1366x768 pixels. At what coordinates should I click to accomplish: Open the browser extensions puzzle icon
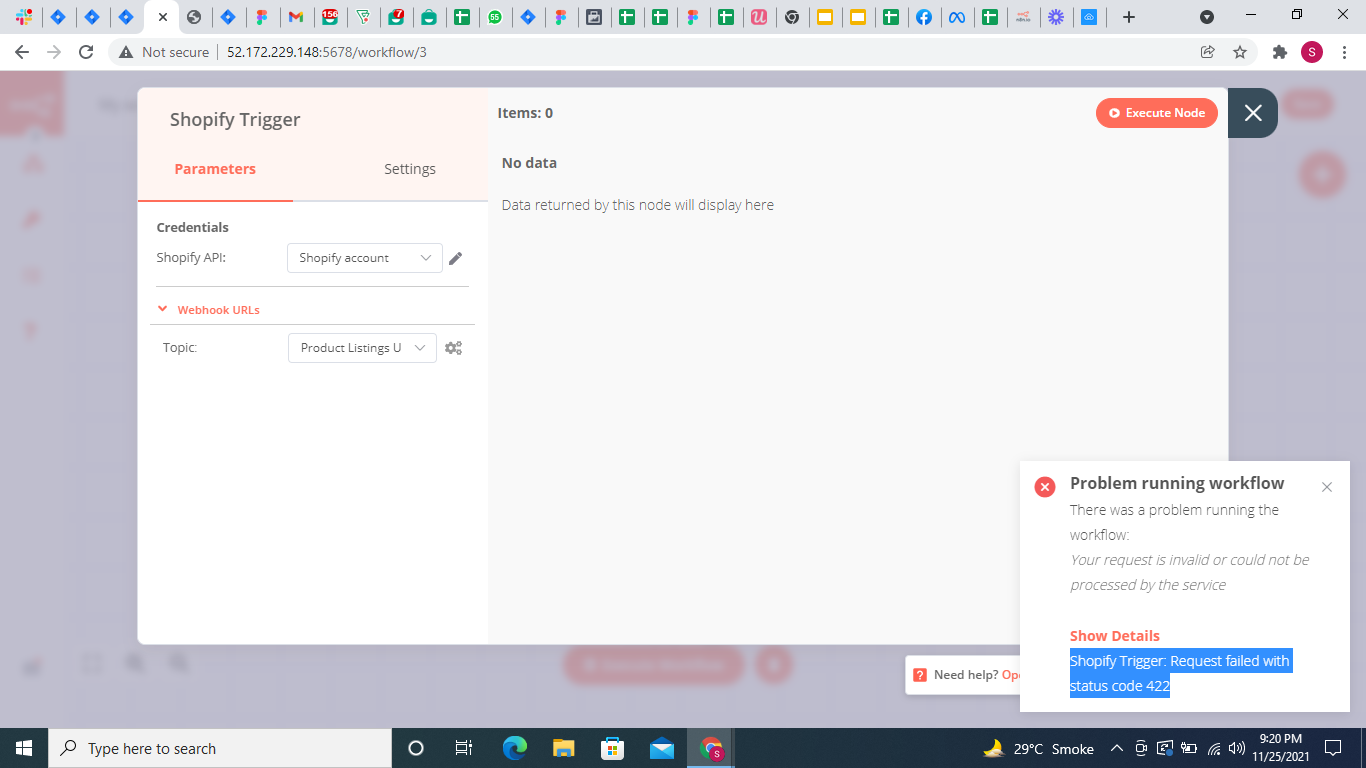pos(1279,52)
